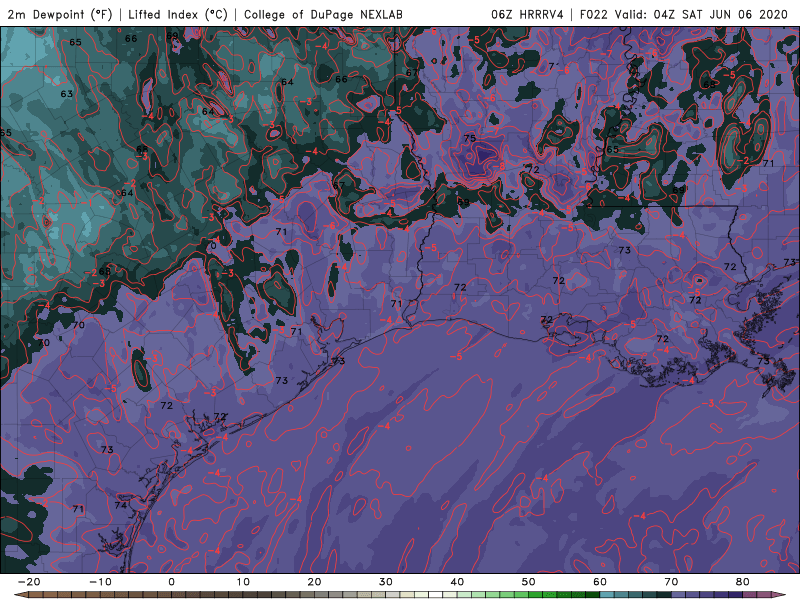800x600 pixels.
Task: Click the 60 label on the color scale
Action: coord(600,582)
